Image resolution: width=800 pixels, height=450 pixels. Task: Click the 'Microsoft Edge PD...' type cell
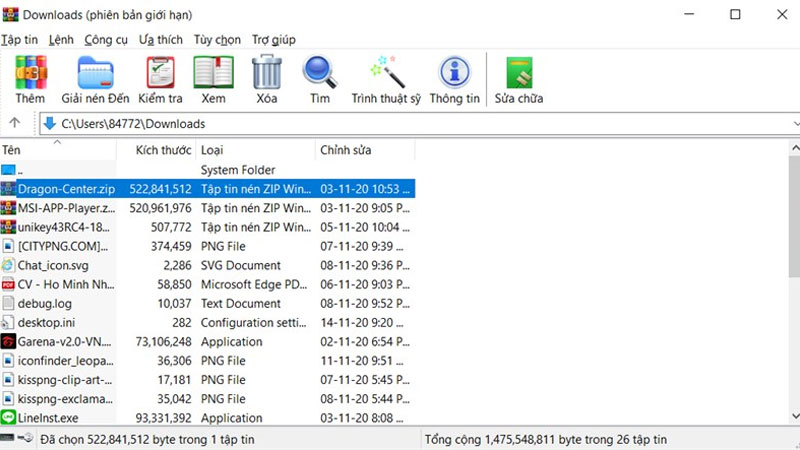pyautogui.click(x=254, y=284)
